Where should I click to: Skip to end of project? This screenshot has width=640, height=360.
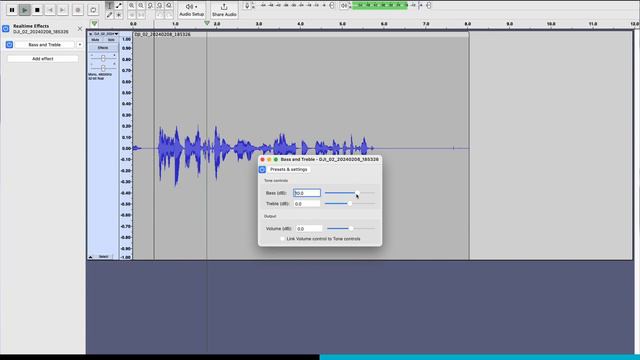click(x=62, y=10)
